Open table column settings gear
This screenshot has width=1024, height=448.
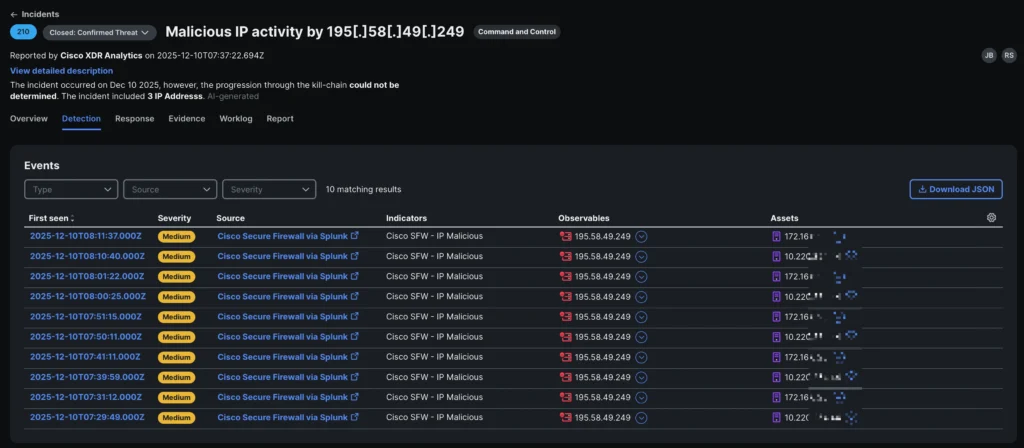[x=991, y=217]
